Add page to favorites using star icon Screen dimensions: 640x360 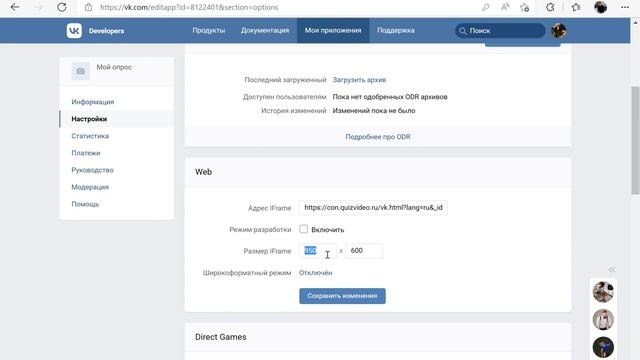(524, 7)
